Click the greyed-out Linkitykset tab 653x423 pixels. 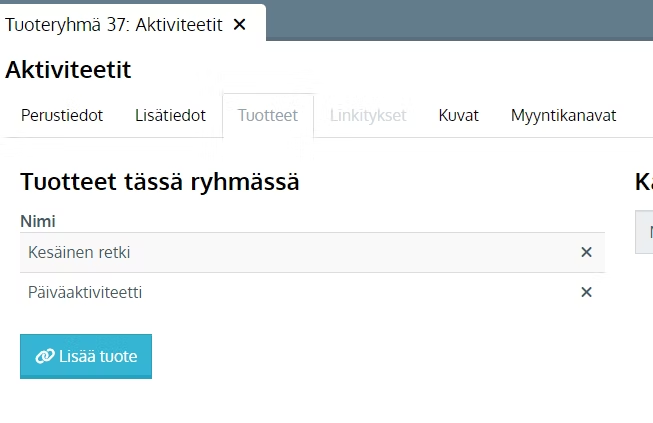[368, 115]
